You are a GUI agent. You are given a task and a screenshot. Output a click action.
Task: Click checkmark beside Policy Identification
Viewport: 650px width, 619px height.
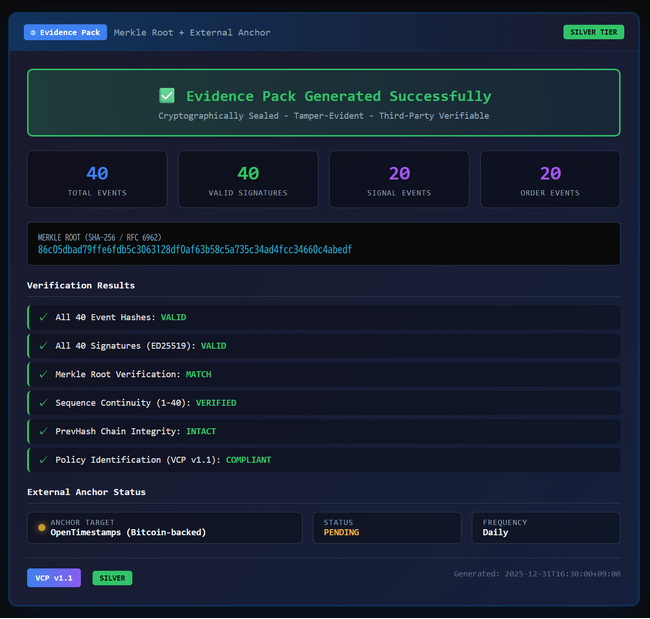pos(43,460)
